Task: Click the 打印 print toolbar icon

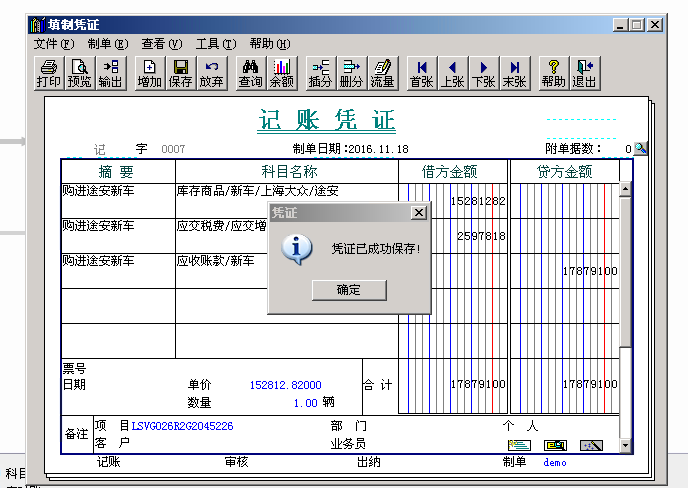Action: (x=49, y=73)
